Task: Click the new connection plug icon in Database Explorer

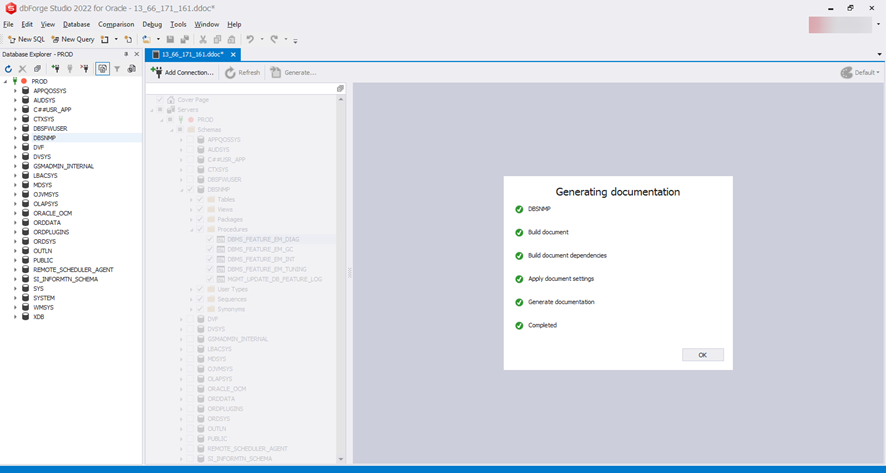Action: [x=55, y=69]
